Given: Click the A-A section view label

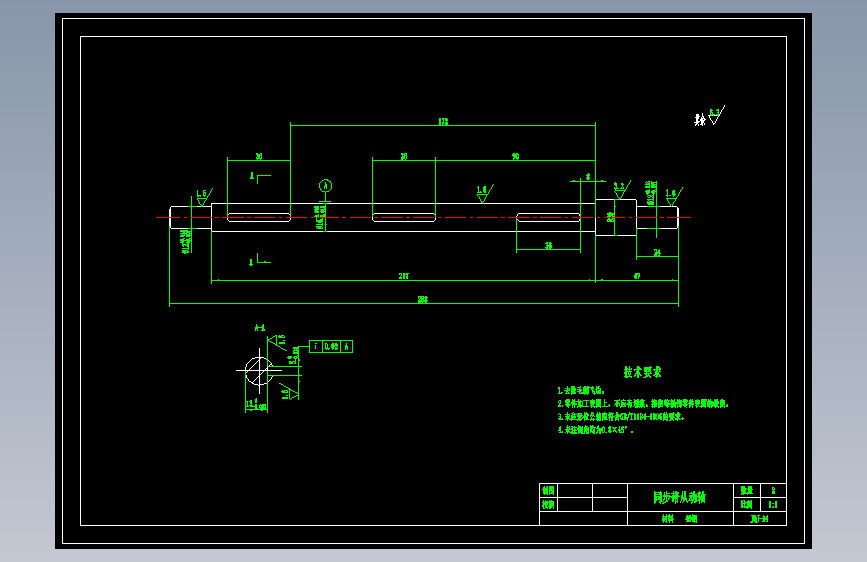Looking at the screenshot, I should coord(260,328).
